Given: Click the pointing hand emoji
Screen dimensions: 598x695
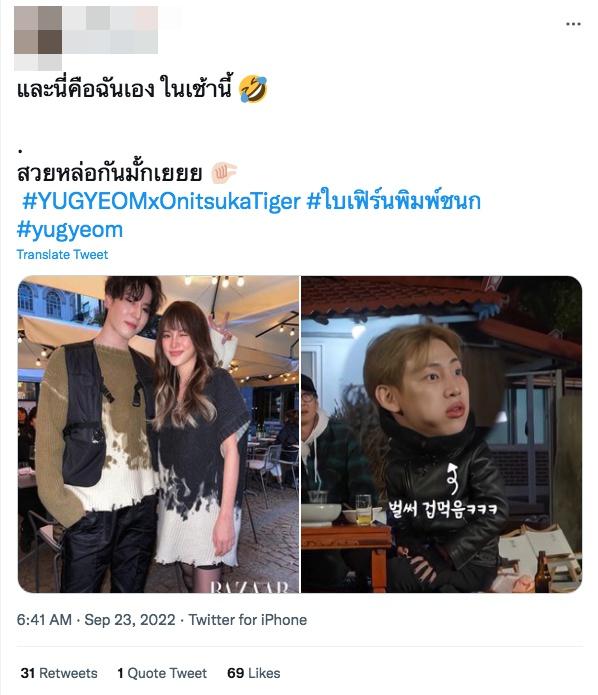Looking at the screenshot, I should (224, 173).
